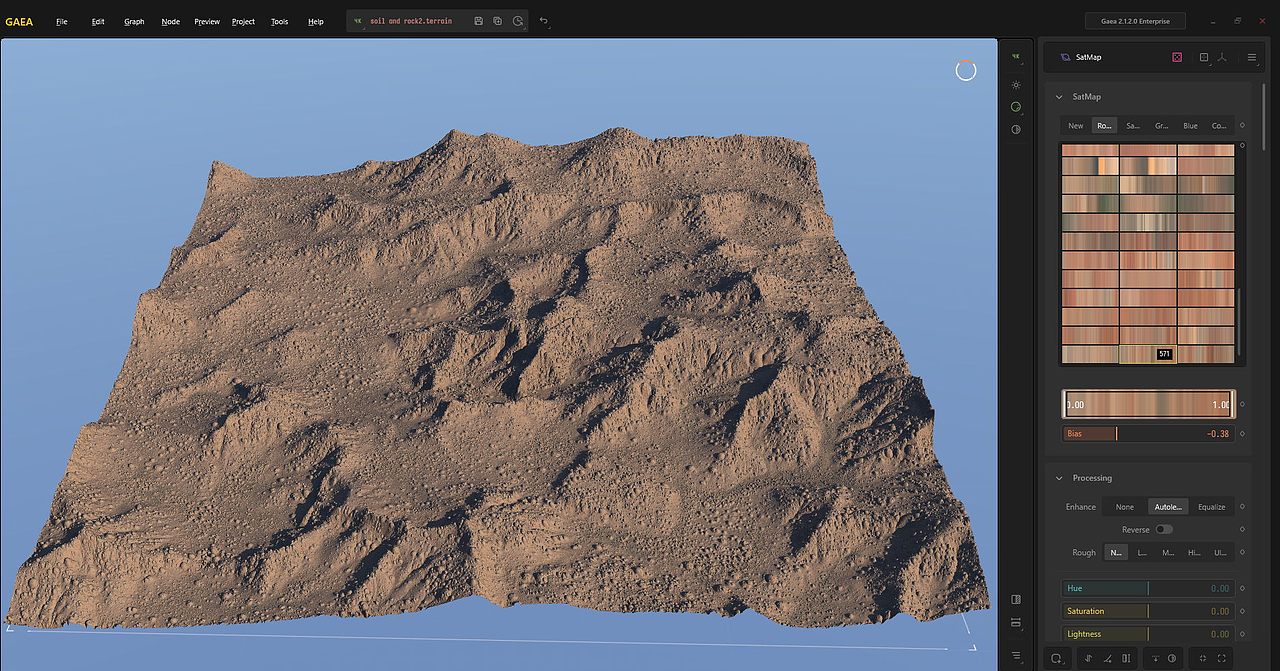Click the viewport width layout icon in sidebar
This screenshot has height=671, width=1280.
pos(1016,622)
